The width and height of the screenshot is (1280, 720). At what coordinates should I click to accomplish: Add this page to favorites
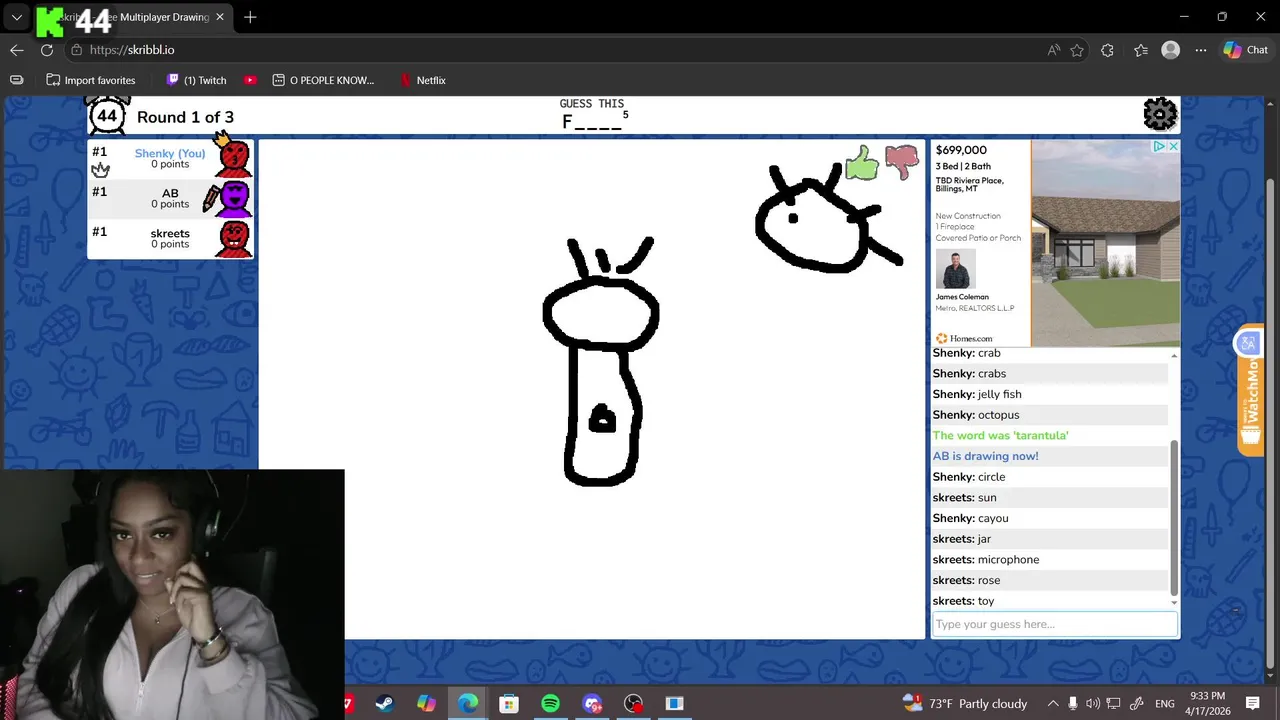click(1077, 50)
